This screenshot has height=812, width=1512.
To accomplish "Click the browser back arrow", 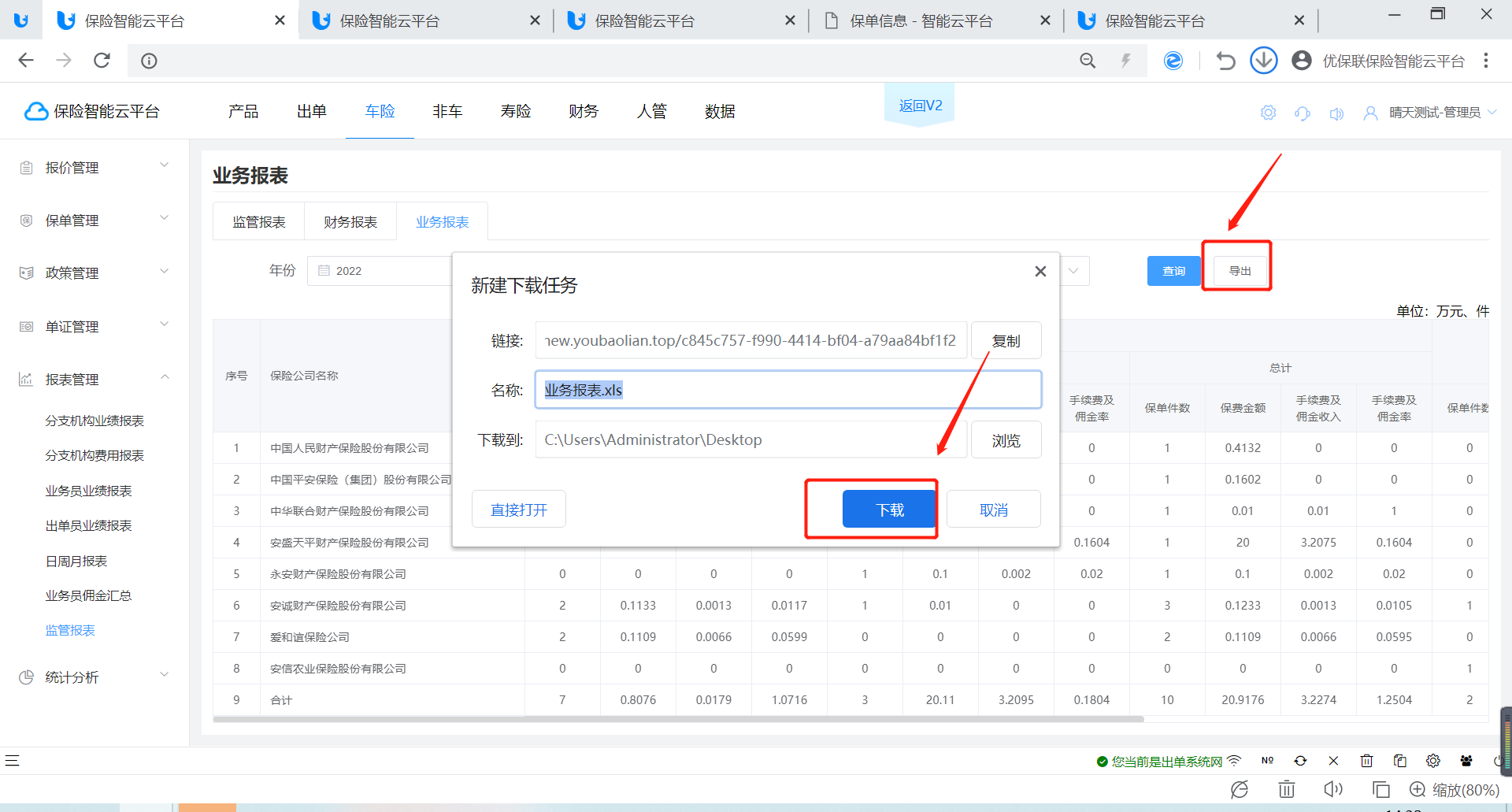I will tap(26, 61).
